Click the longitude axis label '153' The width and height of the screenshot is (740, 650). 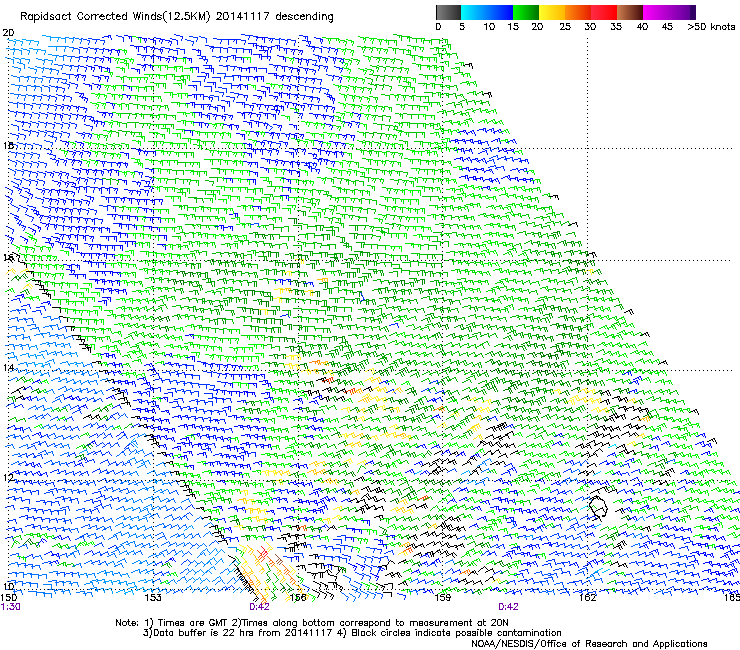(x=153, y=598)
